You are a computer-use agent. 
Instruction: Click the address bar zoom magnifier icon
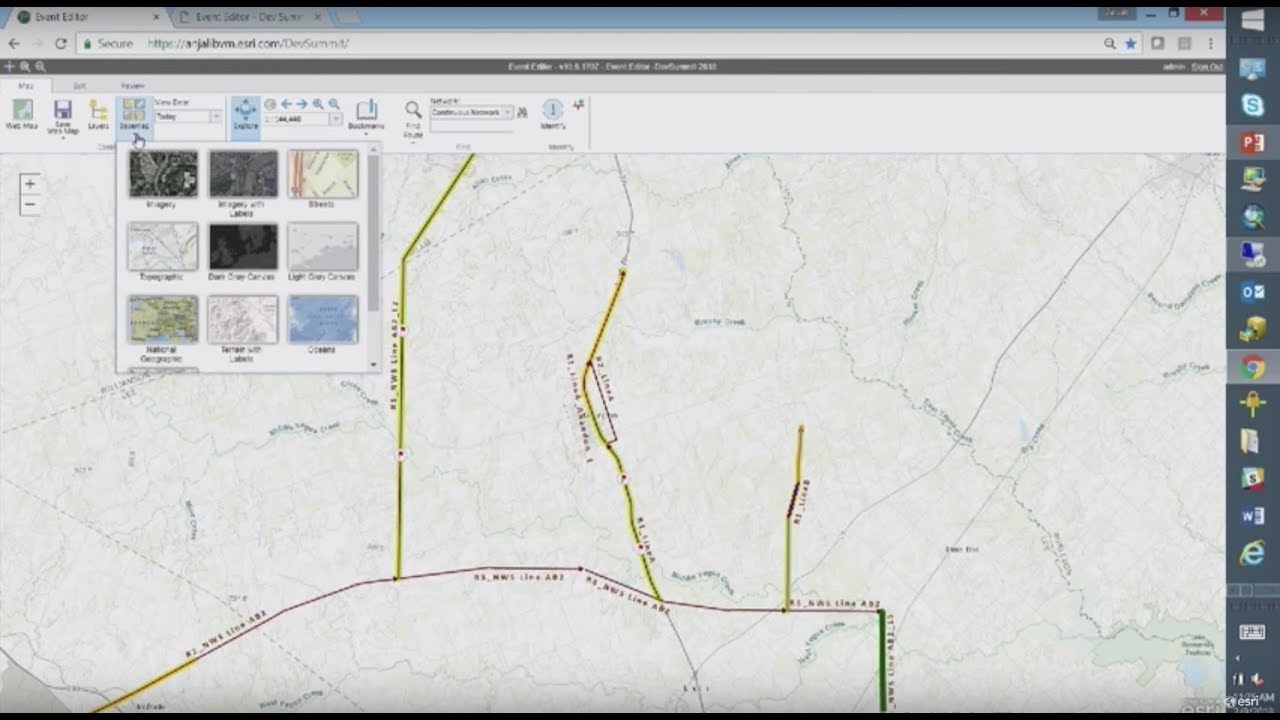1110,44
